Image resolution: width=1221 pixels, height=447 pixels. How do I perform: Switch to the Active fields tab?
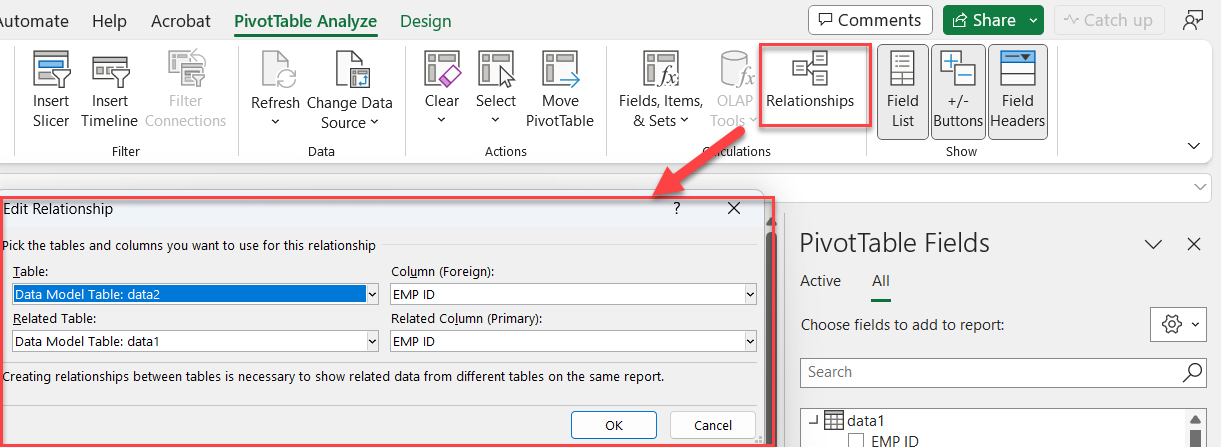click(820, 281)
